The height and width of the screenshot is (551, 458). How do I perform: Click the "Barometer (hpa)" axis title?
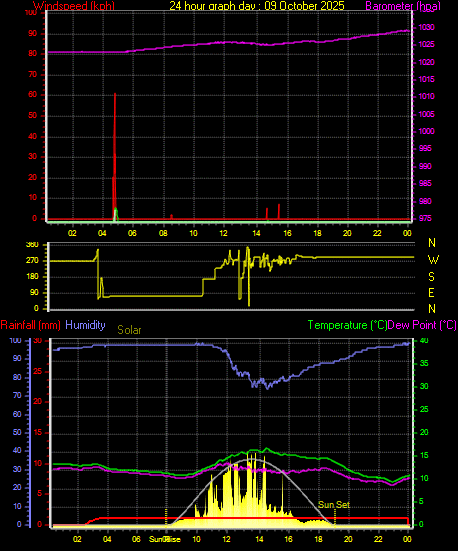click(x=403, y=6)
